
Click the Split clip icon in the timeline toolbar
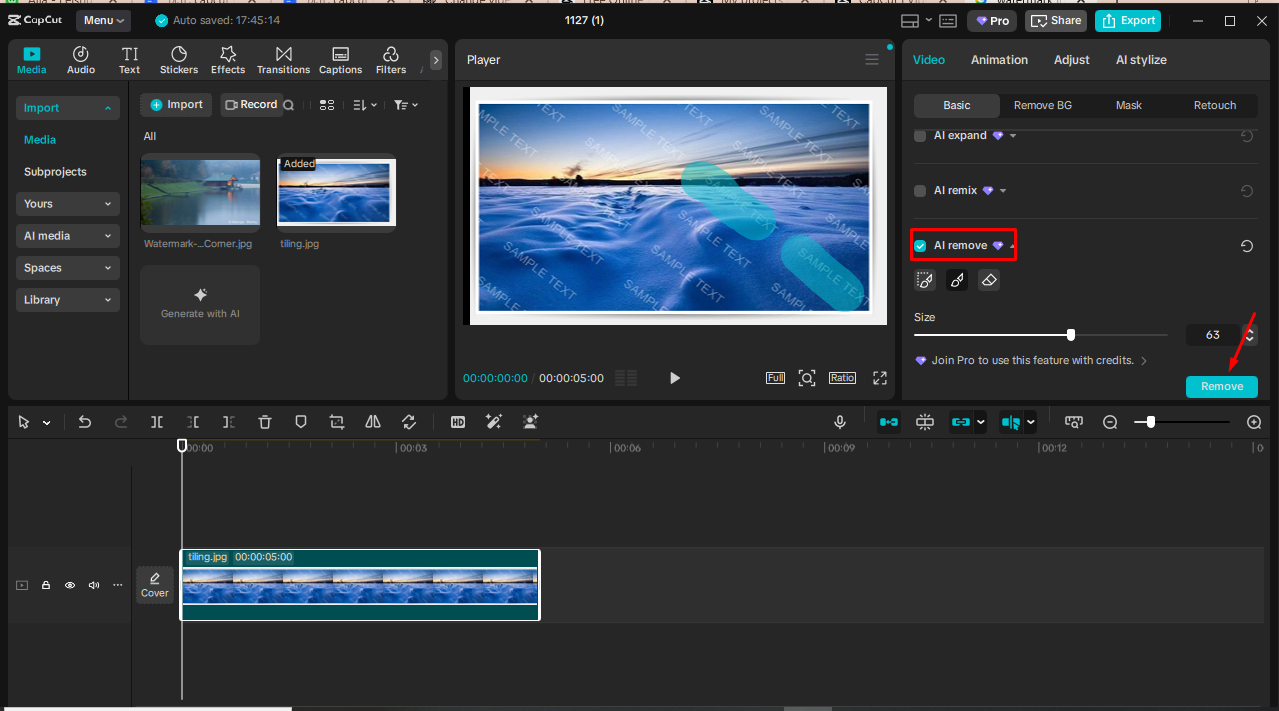pos(156,421)
